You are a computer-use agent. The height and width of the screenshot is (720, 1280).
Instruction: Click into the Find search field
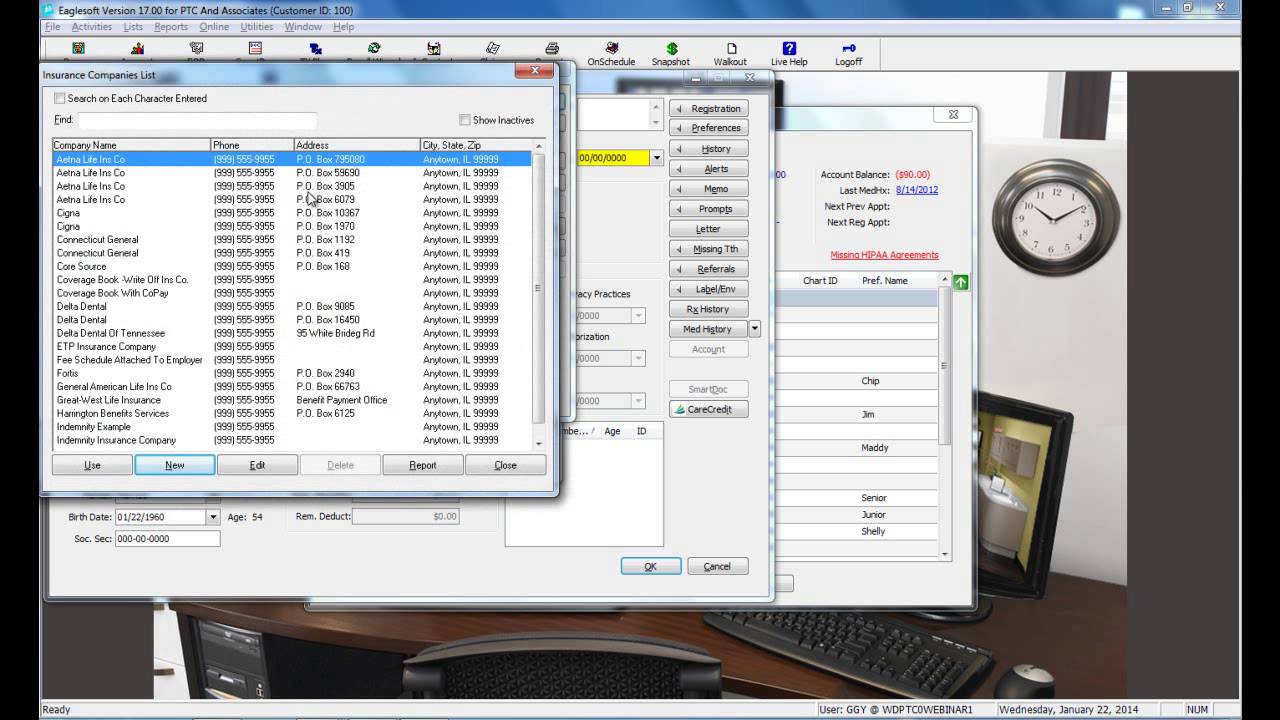[x=197, y=120]
